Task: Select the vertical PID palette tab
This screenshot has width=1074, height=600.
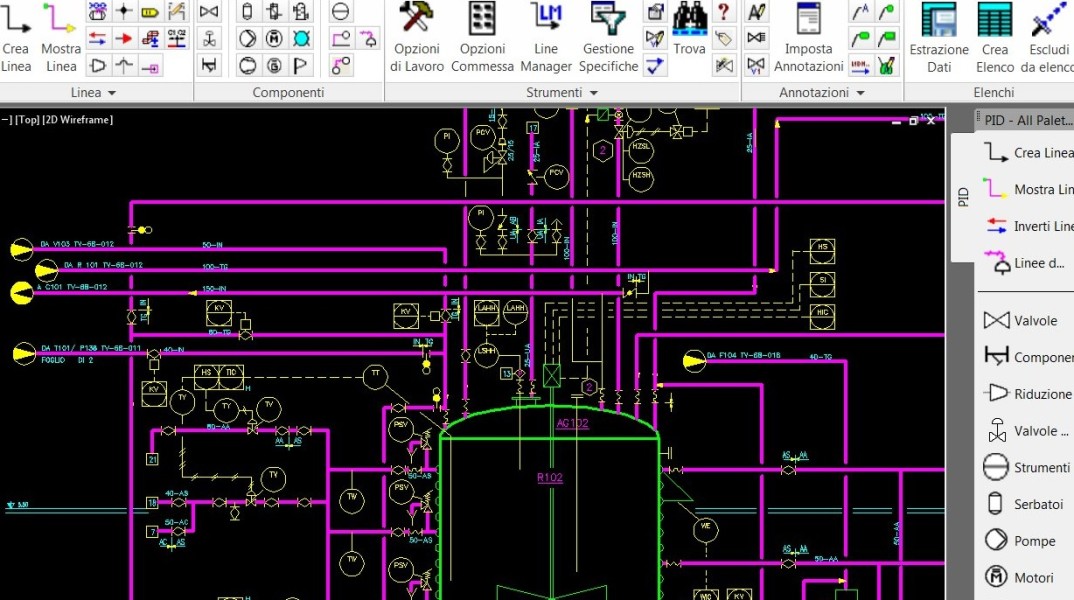Action: [x=963, y=196]
